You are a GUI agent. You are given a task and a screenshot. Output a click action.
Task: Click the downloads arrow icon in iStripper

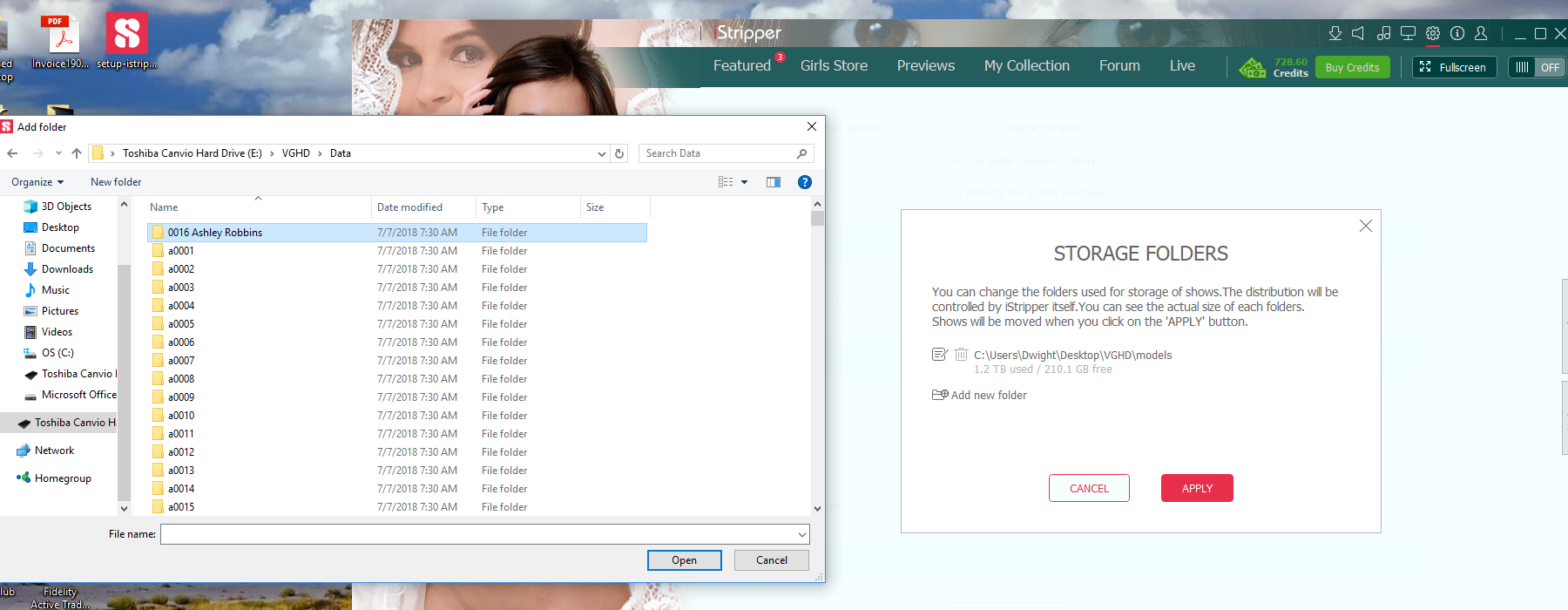coord(1335,34)
